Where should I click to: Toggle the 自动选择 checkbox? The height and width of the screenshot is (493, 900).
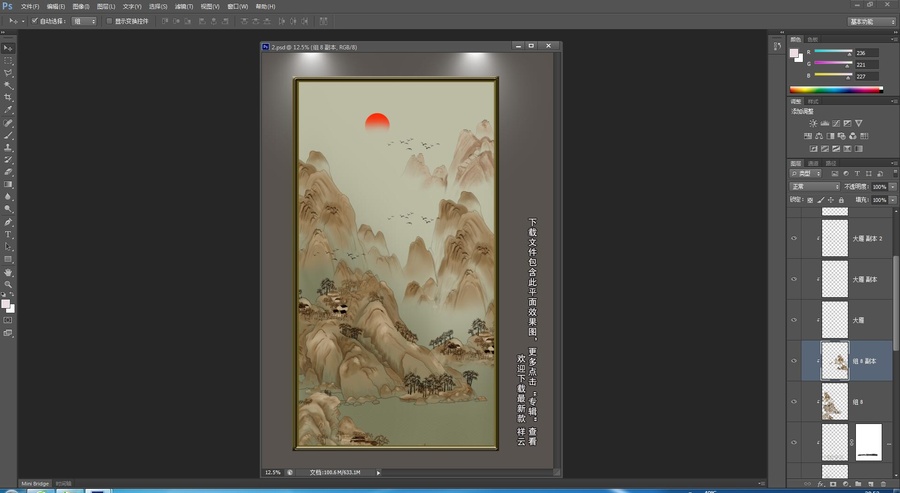34,21
